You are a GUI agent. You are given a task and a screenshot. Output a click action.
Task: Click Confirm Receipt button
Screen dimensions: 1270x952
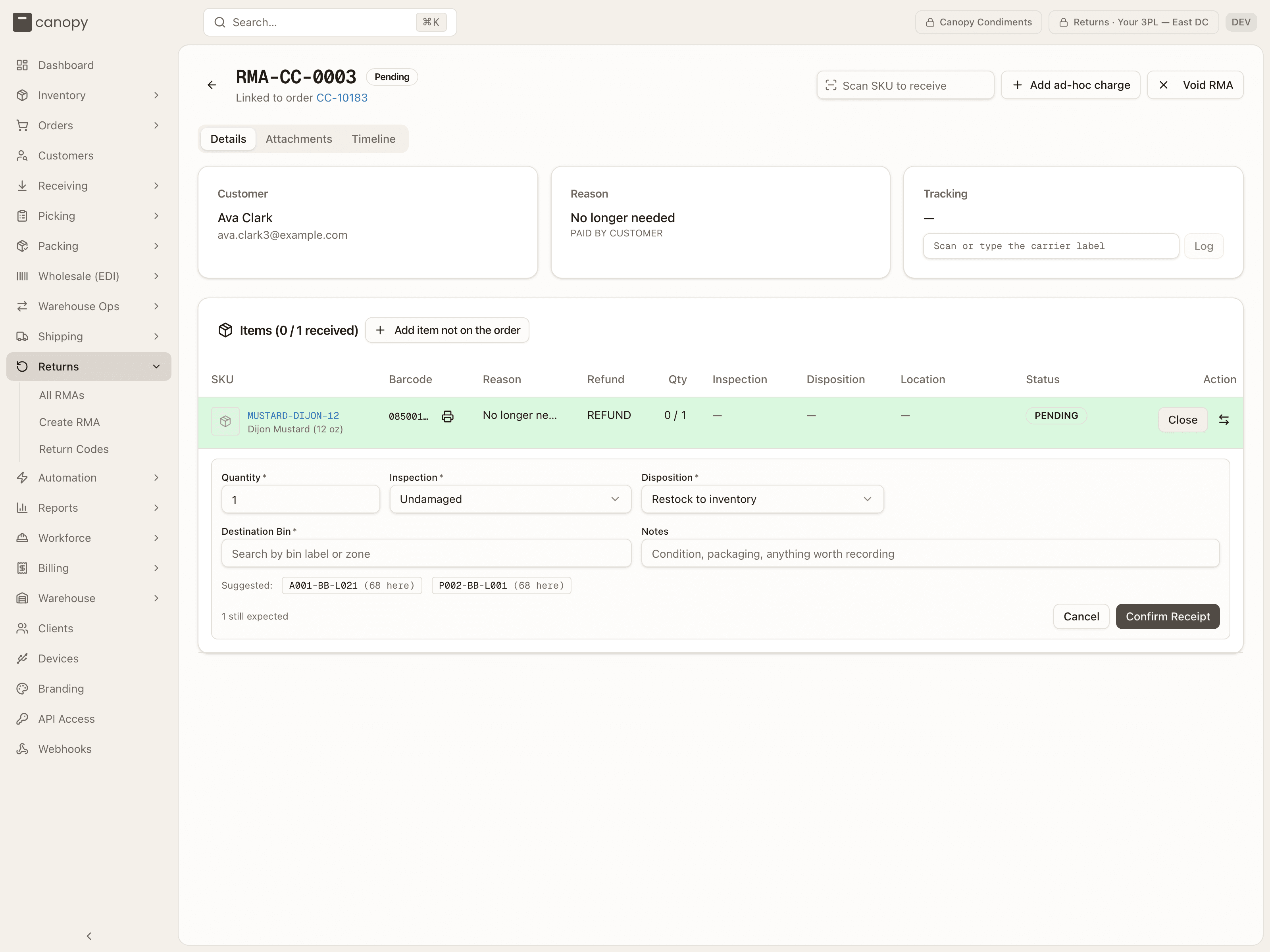coord(1167,616)
